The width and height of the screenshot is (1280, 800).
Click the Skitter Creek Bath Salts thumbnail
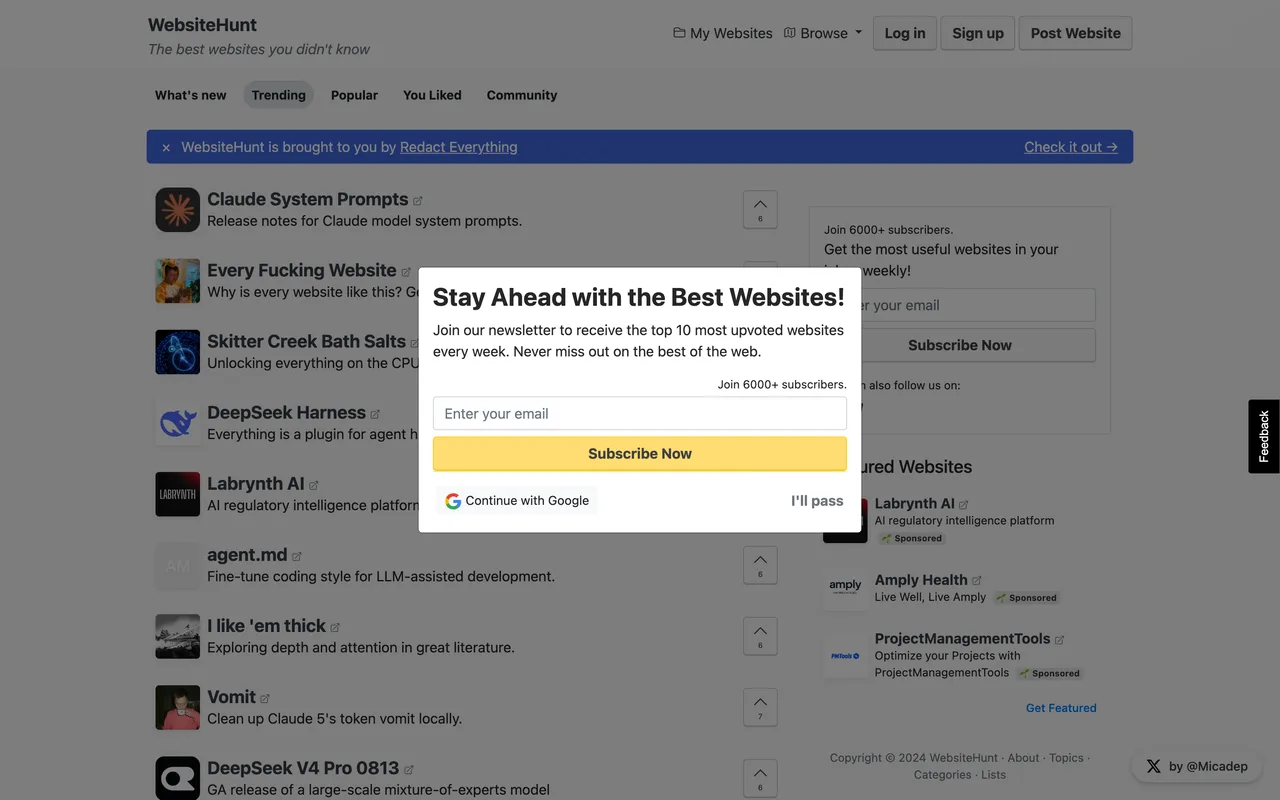point(178,352)
